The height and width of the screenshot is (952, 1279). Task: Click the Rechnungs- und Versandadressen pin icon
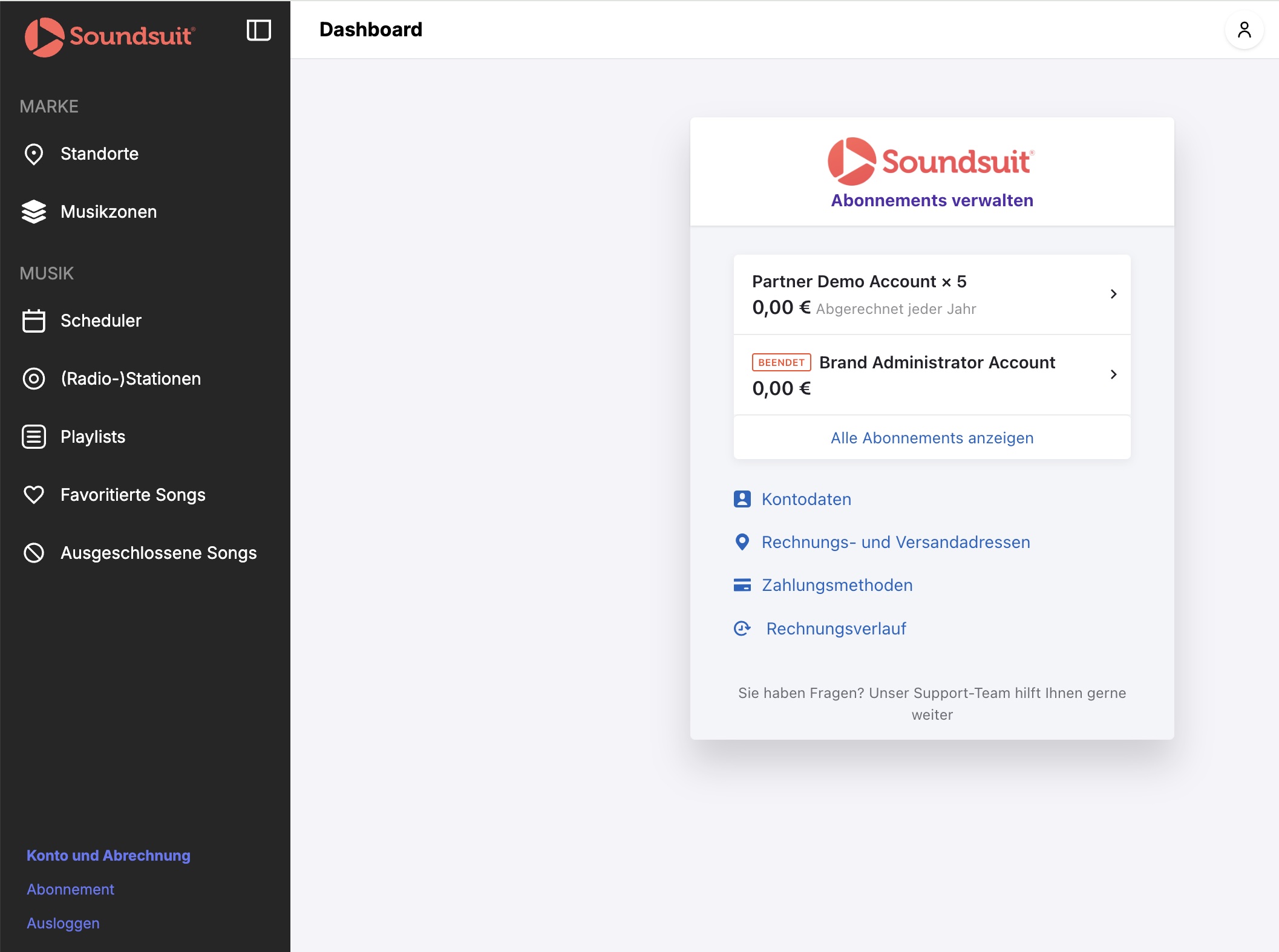coord(742,542)
